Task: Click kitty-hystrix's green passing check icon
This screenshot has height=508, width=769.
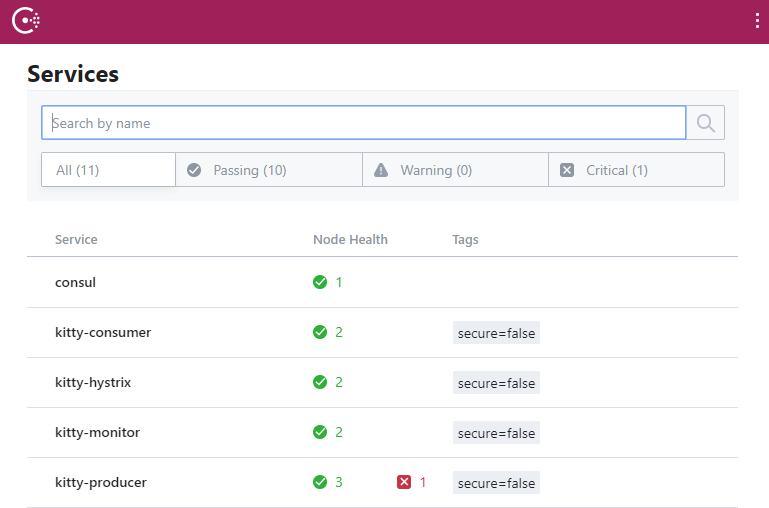Action: [x=320, y=382]
